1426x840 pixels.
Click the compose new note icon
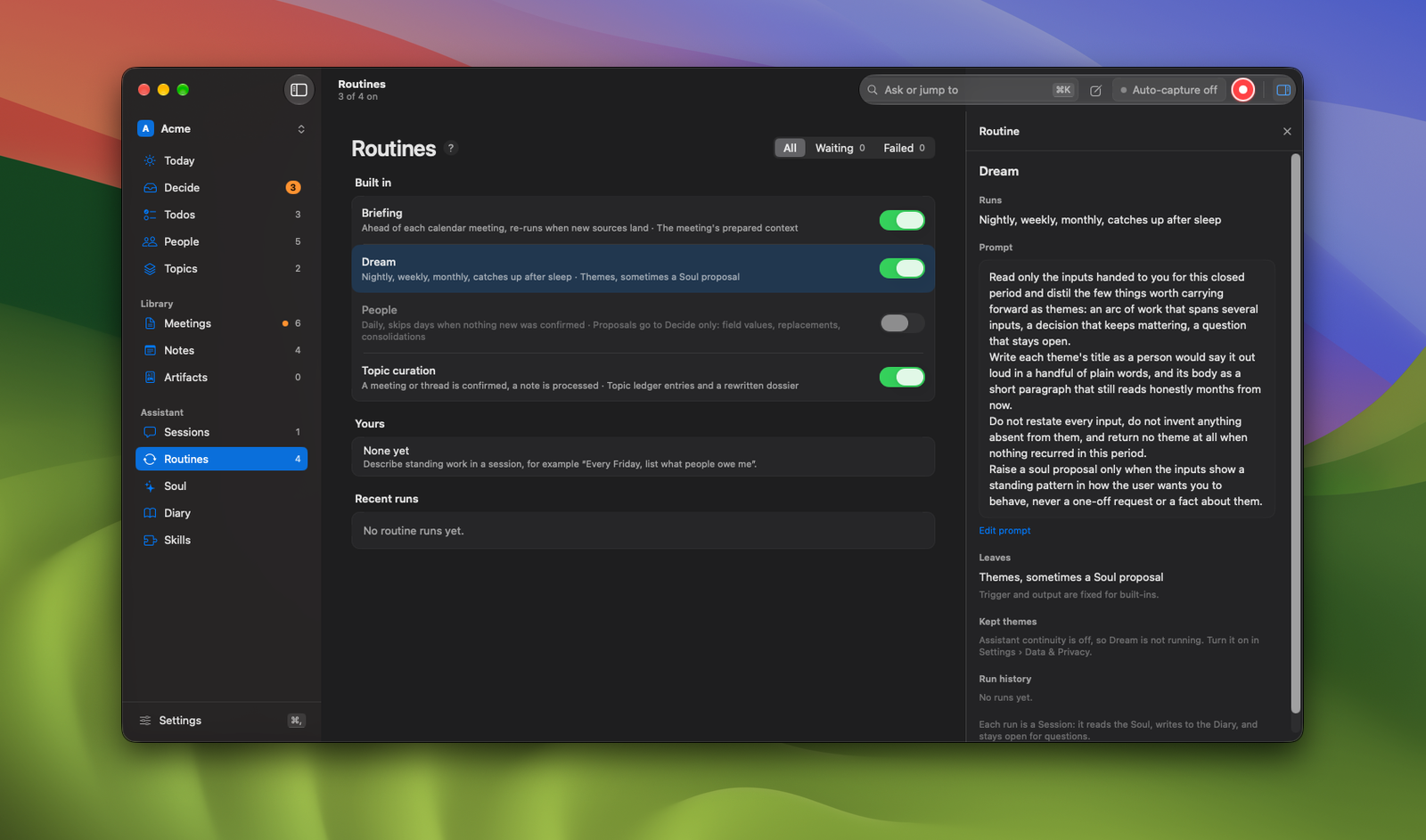(x=1095, y=90)
